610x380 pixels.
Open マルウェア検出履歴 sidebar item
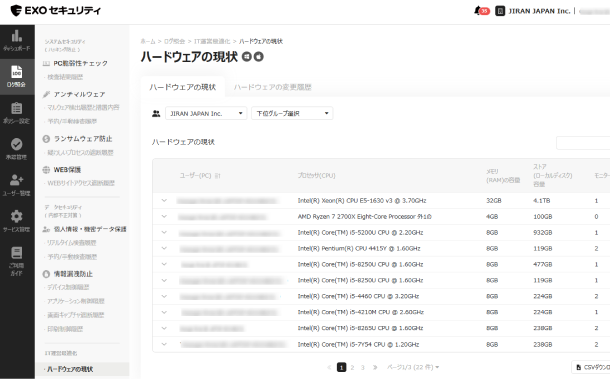[x=83, y=107]
